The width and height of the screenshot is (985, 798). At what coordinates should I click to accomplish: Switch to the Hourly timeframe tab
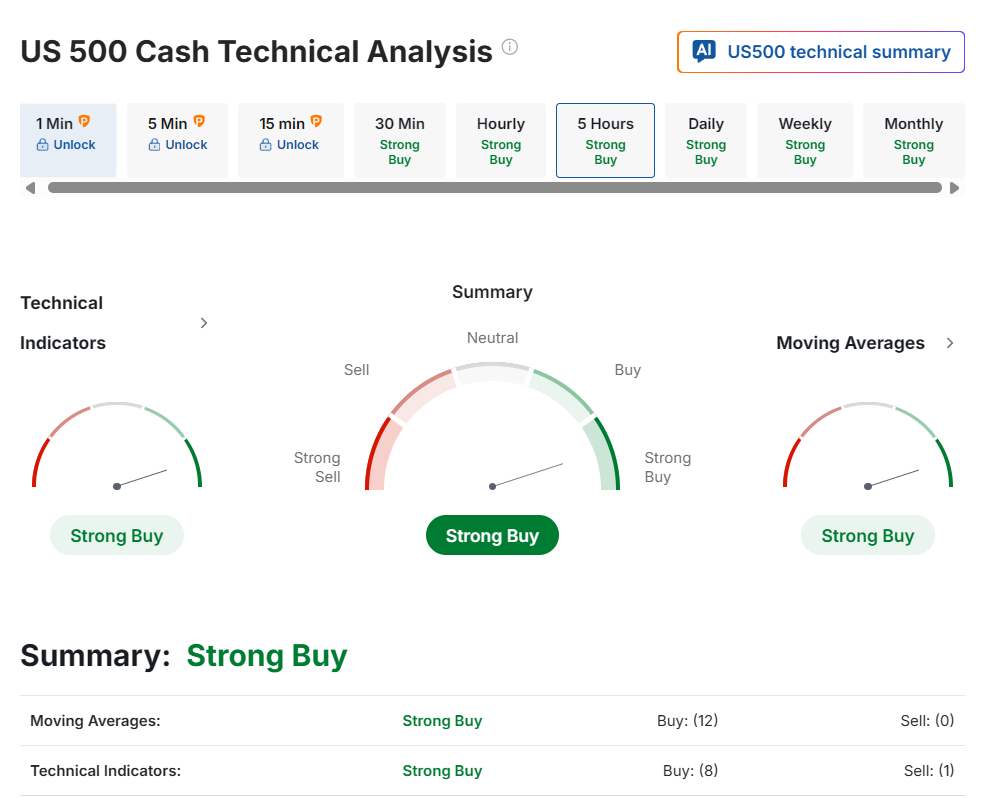click(501, 141)
